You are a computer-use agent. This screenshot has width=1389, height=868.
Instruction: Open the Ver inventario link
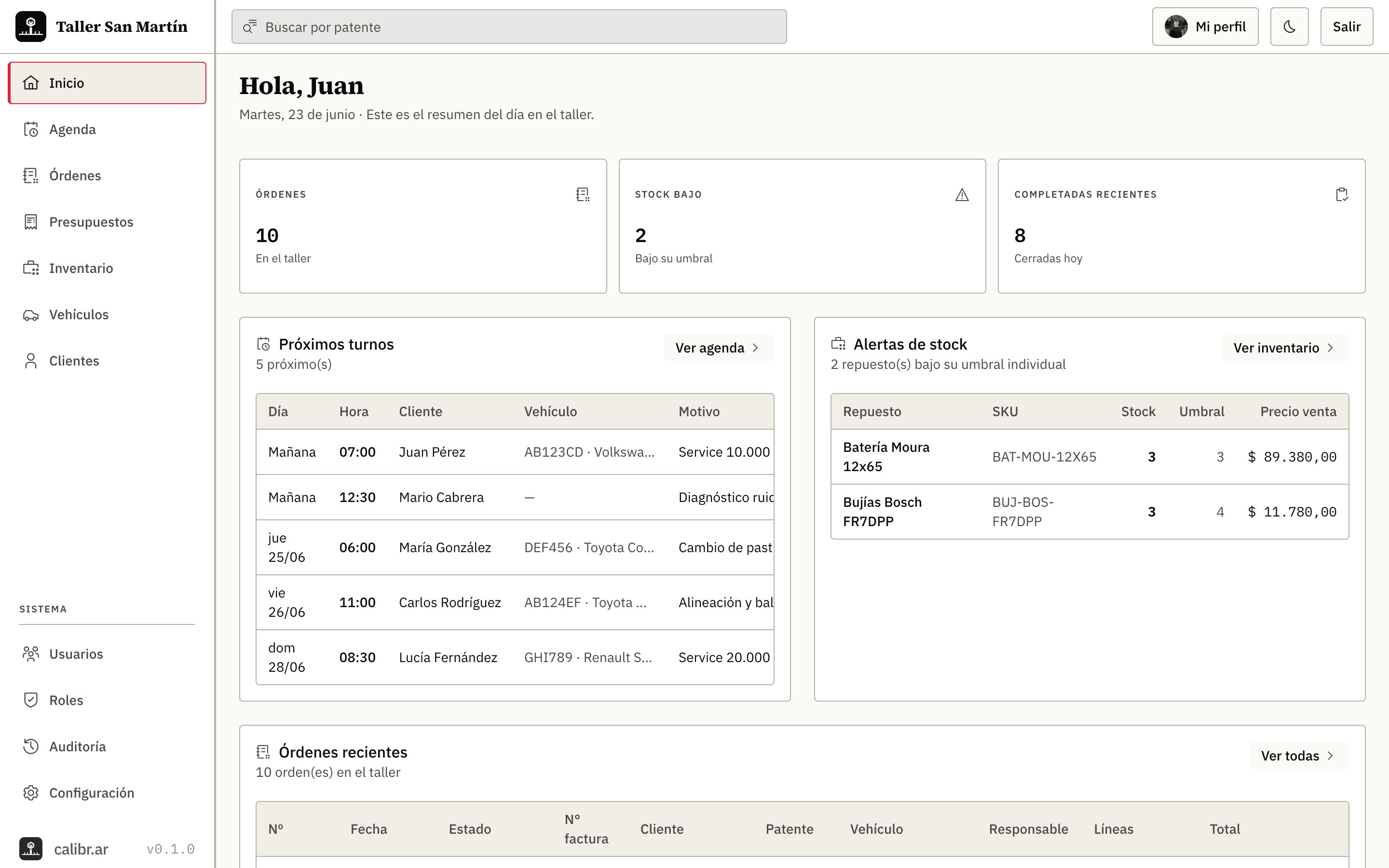pyautogui.click(x=1284, y=348)
